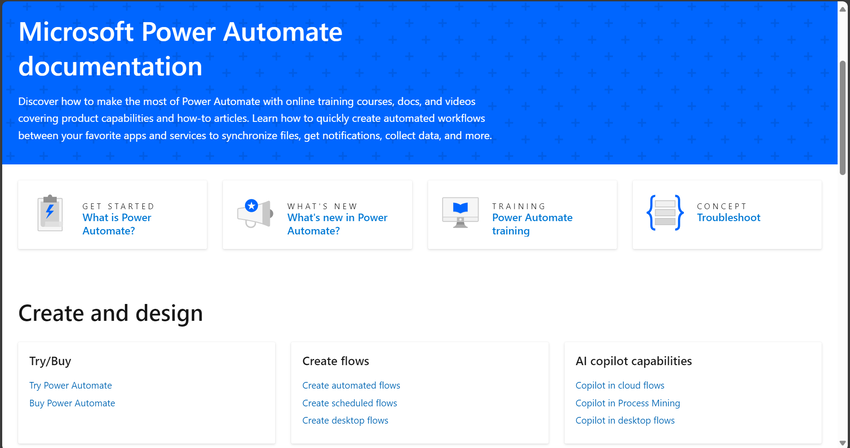Click the 'Microsoft Power Automate documentation' heading
Image resolution: width=850 pixels, height=448 pixels.
coord(180,49)
